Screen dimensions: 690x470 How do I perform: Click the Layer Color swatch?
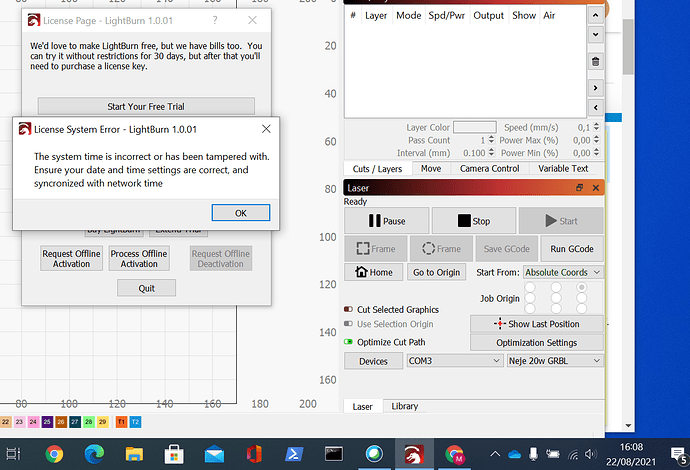[x=475, y=127]
